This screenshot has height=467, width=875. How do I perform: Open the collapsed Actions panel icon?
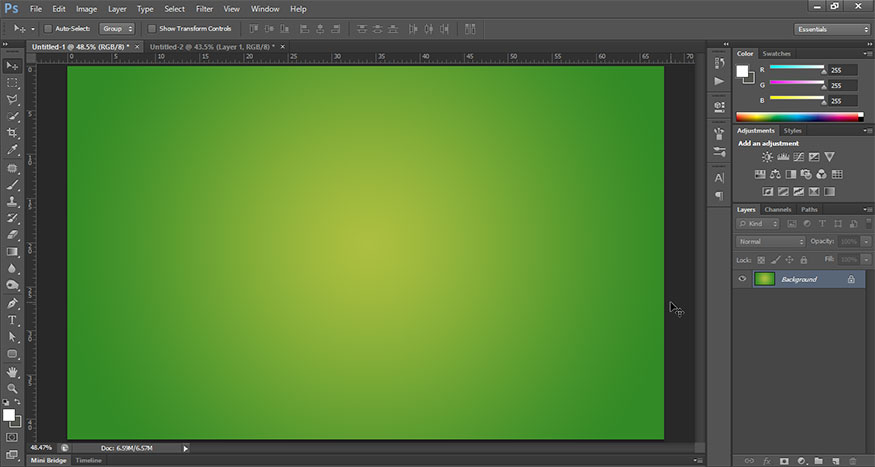[719, 81]
